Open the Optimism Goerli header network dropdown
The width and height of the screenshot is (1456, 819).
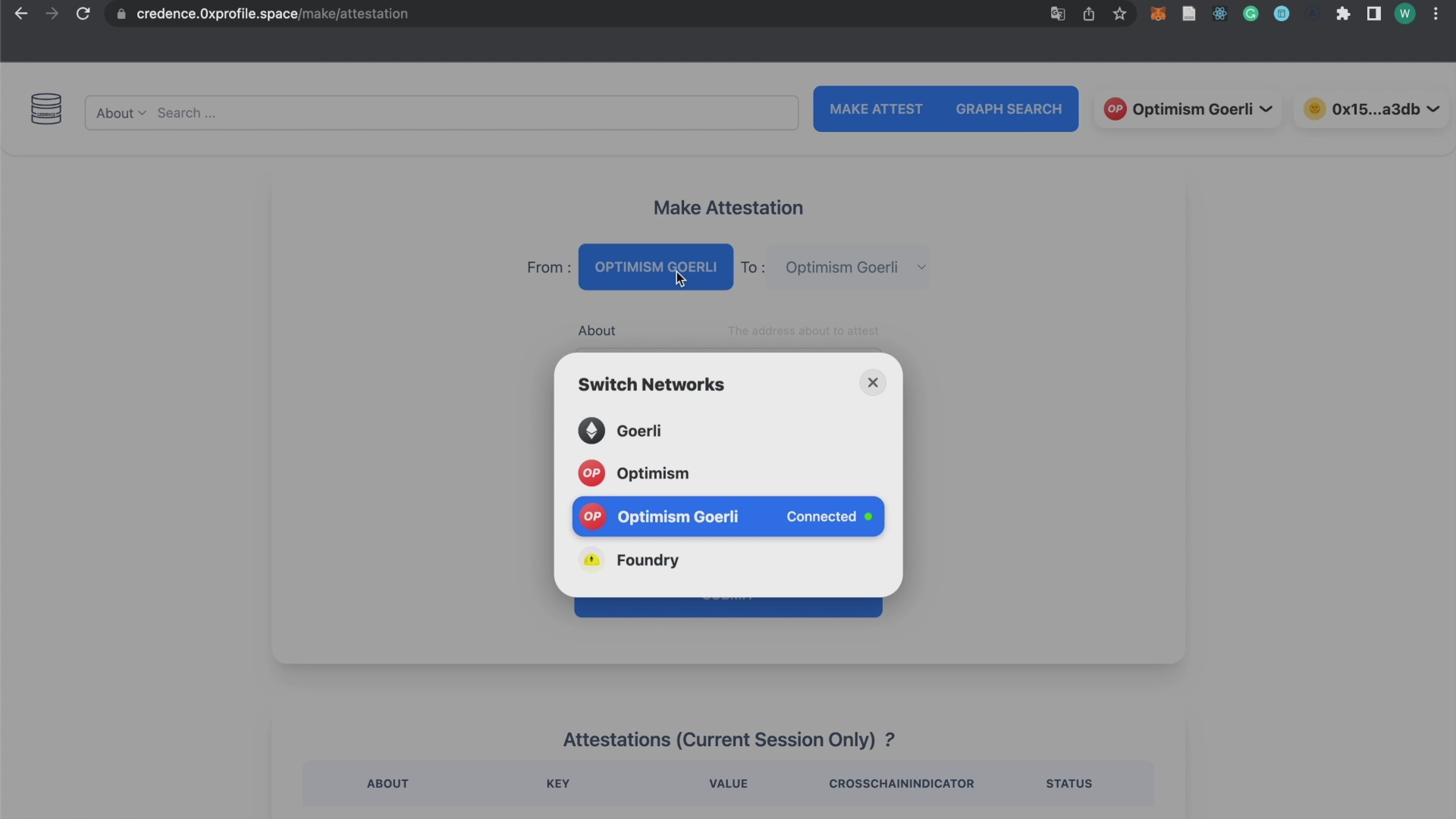pyautogui.click(x=1188, y=109)
